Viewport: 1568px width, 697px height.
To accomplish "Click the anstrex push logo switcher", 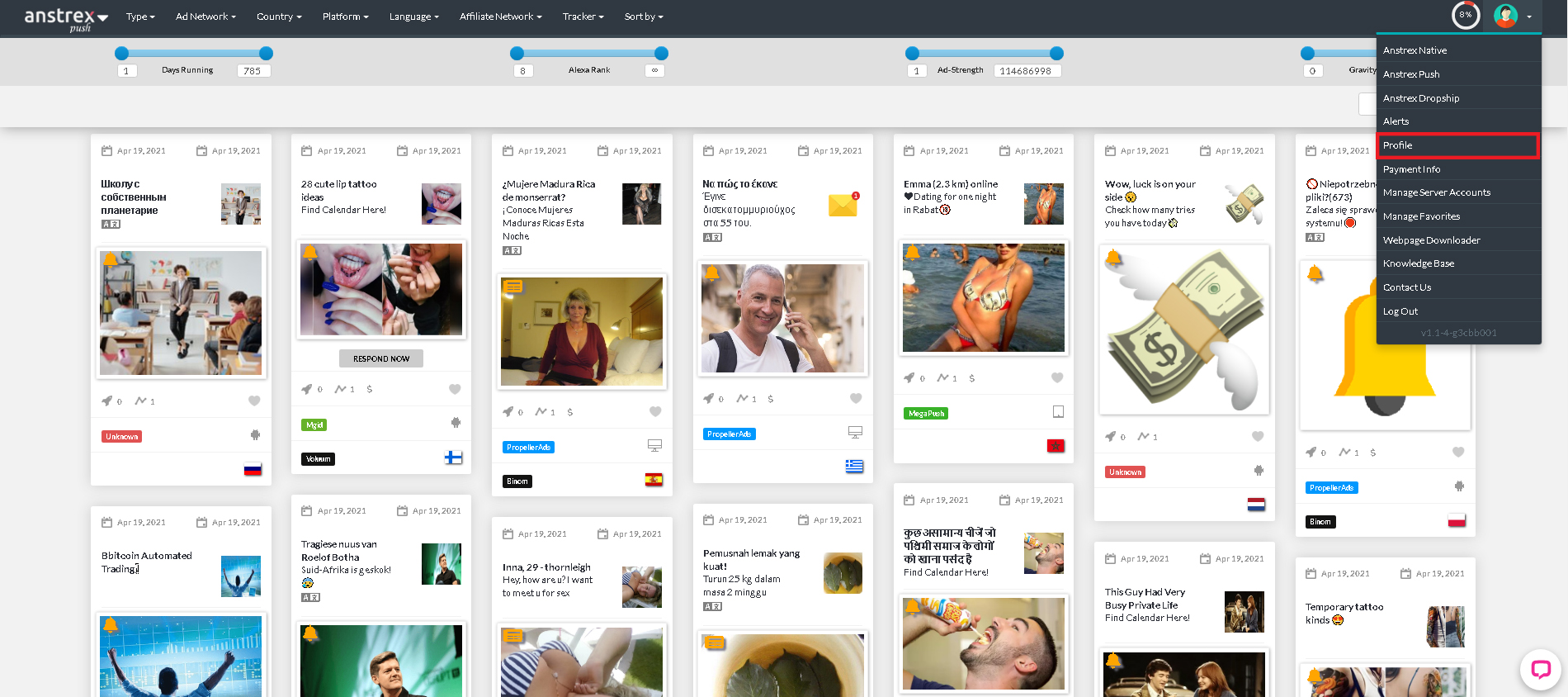I will (66, 18).
